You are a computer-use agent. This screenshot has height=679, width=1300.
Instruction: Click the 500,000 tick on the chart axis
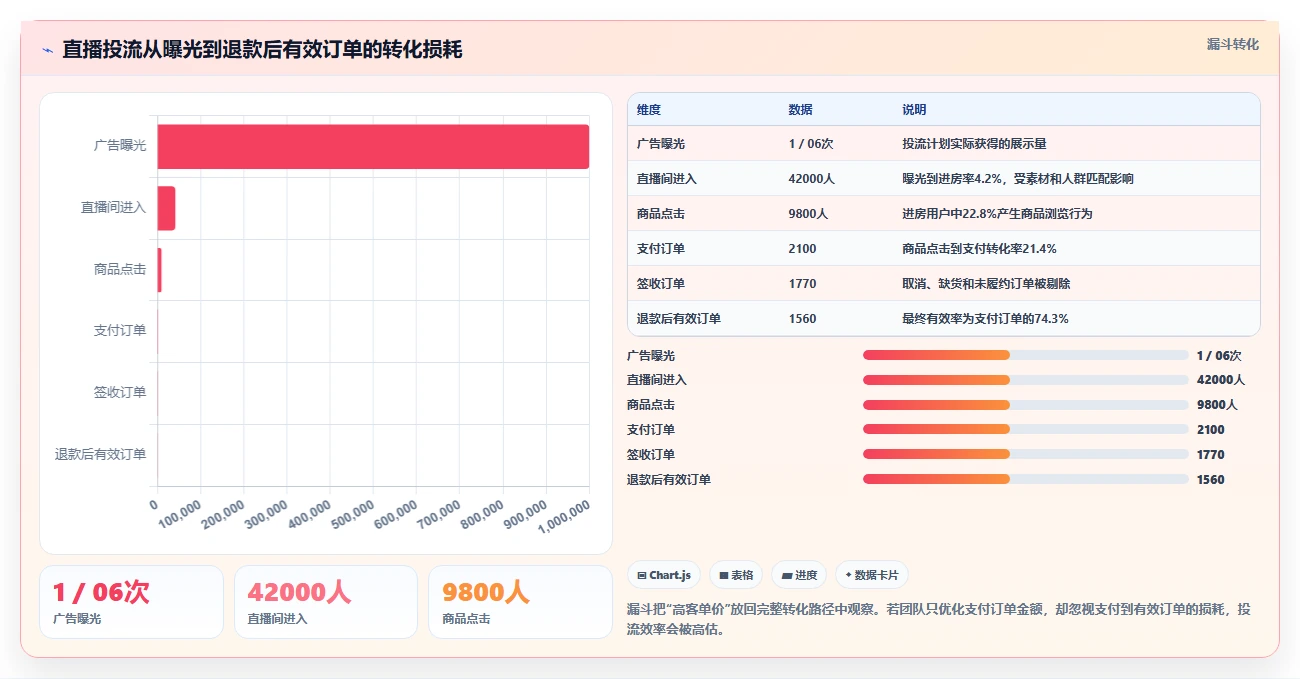click(x=352, y=514)
